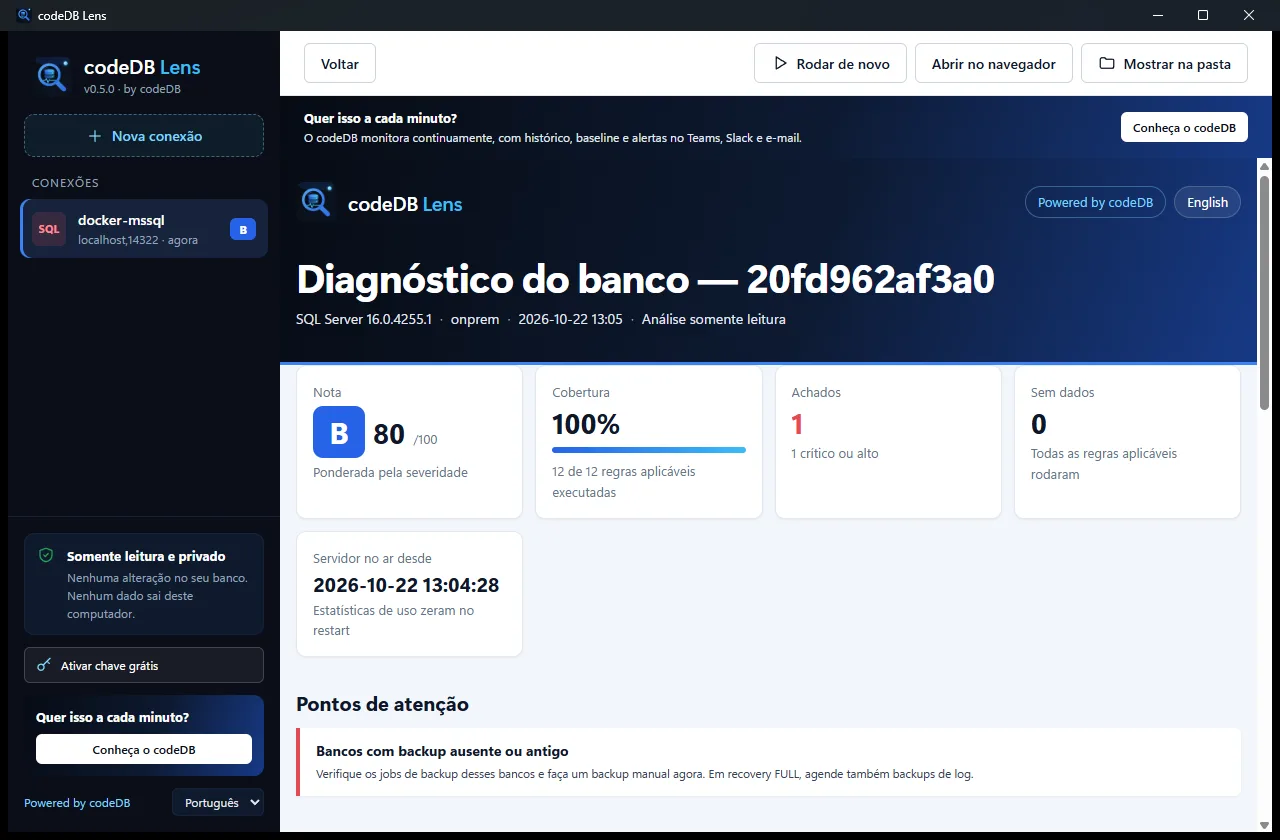This screenshot has width=1280, height=840.
Task: Click the text Ponderada pela severidade
Action: coord(390,472)
